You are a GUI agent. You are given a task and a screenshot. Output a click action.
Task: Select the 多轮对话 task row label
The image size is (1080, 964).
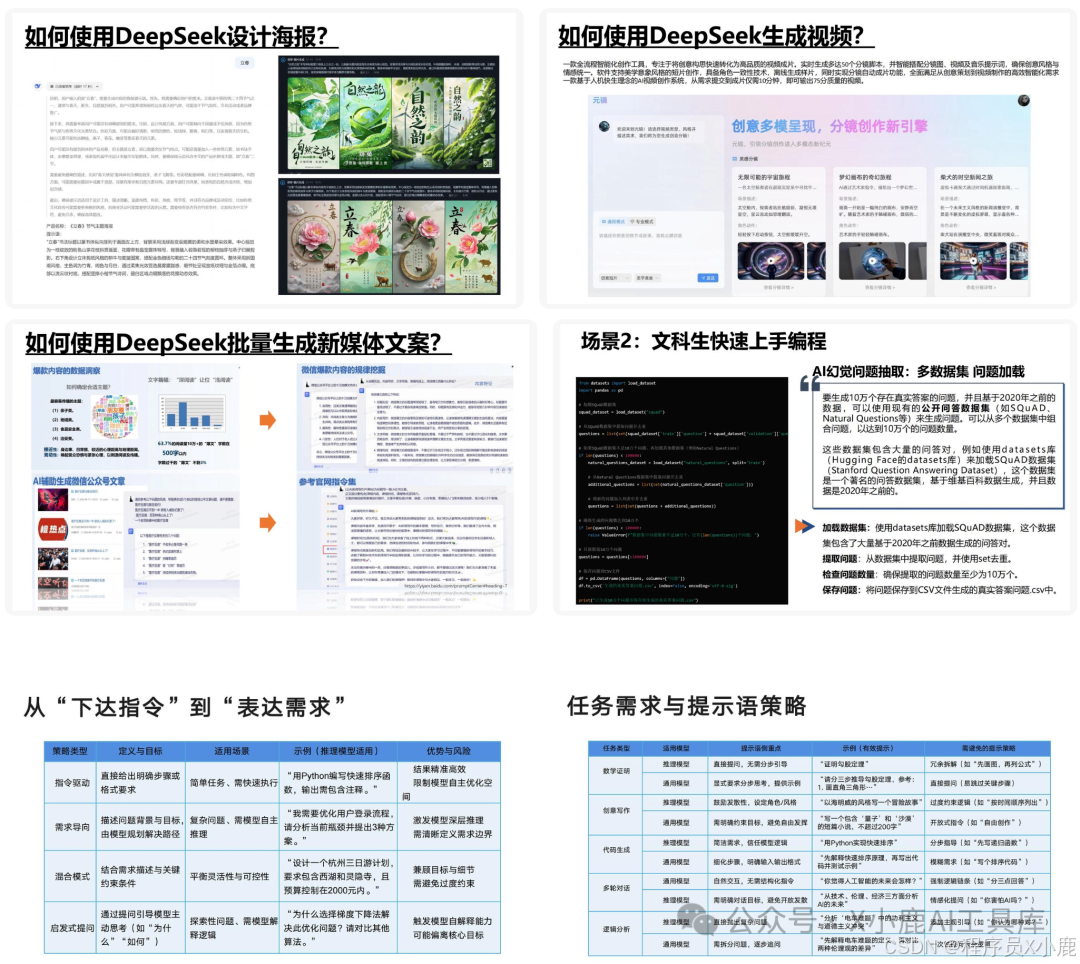[x=616, y=888]
